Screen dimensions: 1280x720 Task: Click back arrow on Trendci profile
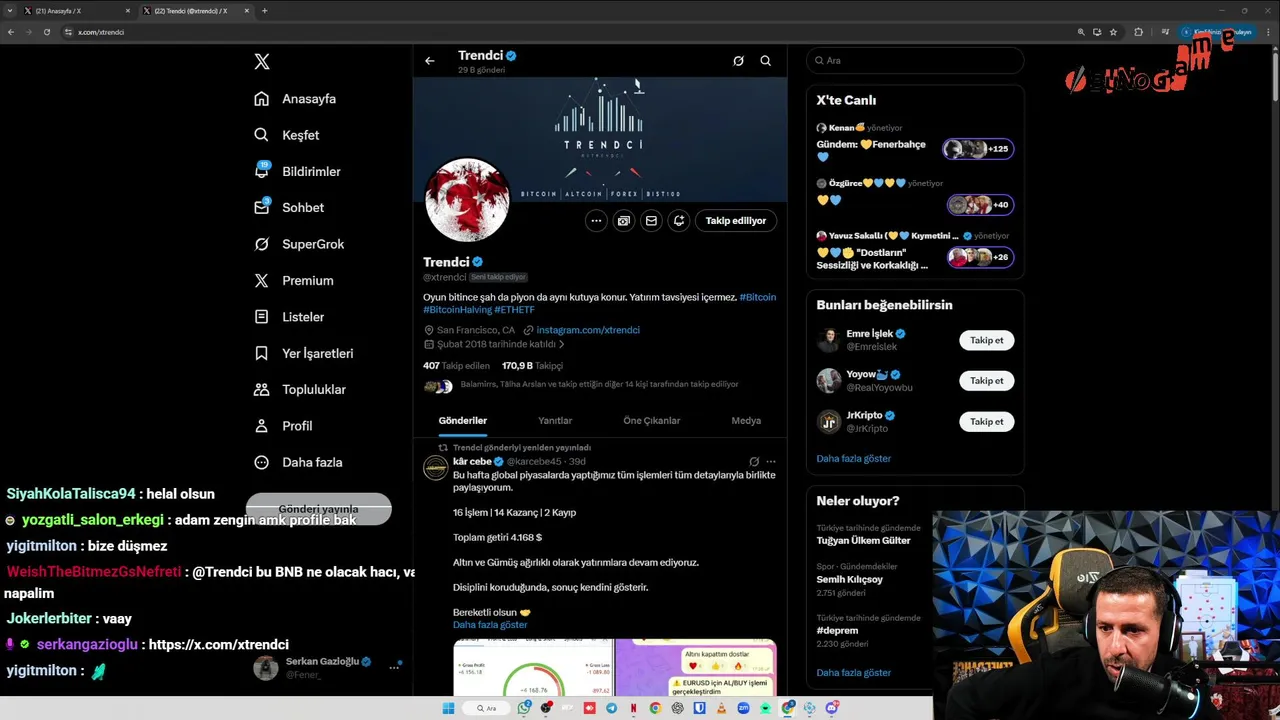click(430, 61)
